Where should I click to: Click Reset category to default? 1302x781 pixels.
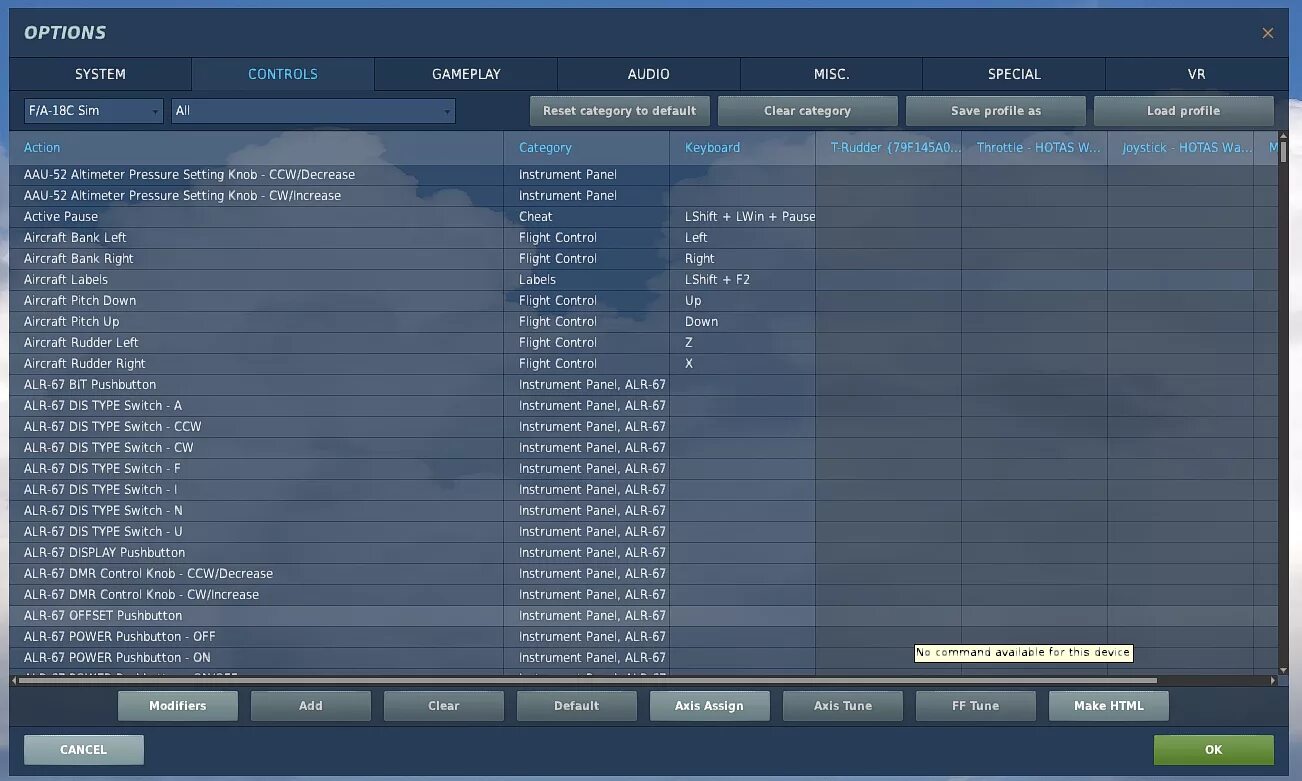pos(619,111)
